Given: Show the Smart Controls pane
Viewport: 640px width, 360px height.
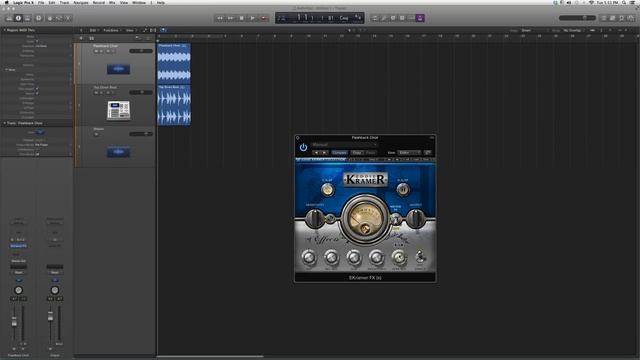Looking at the screenshot, I should pyautogui.click(x=50, y=18).
